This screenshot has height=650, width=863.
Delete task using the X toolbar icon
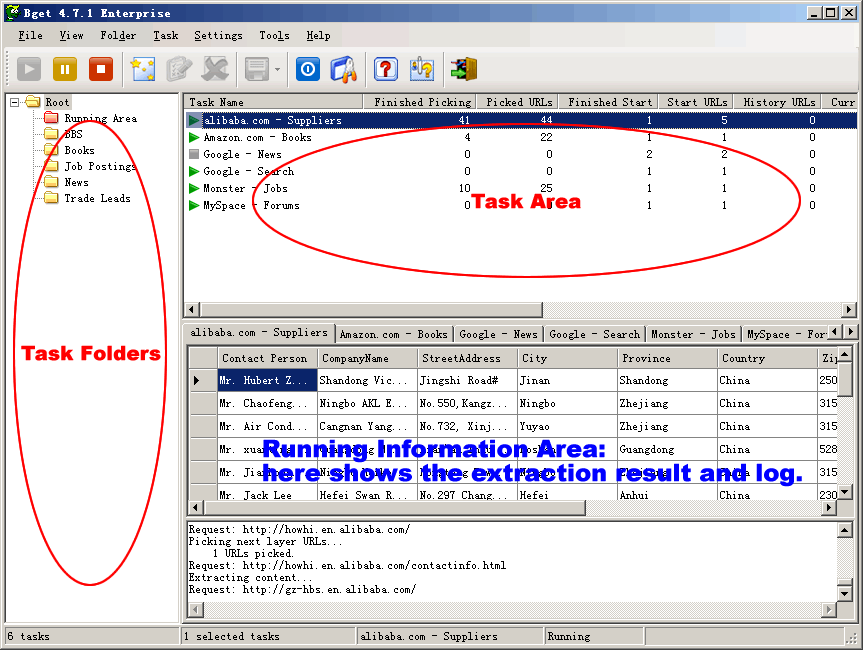tap(215, 69)
